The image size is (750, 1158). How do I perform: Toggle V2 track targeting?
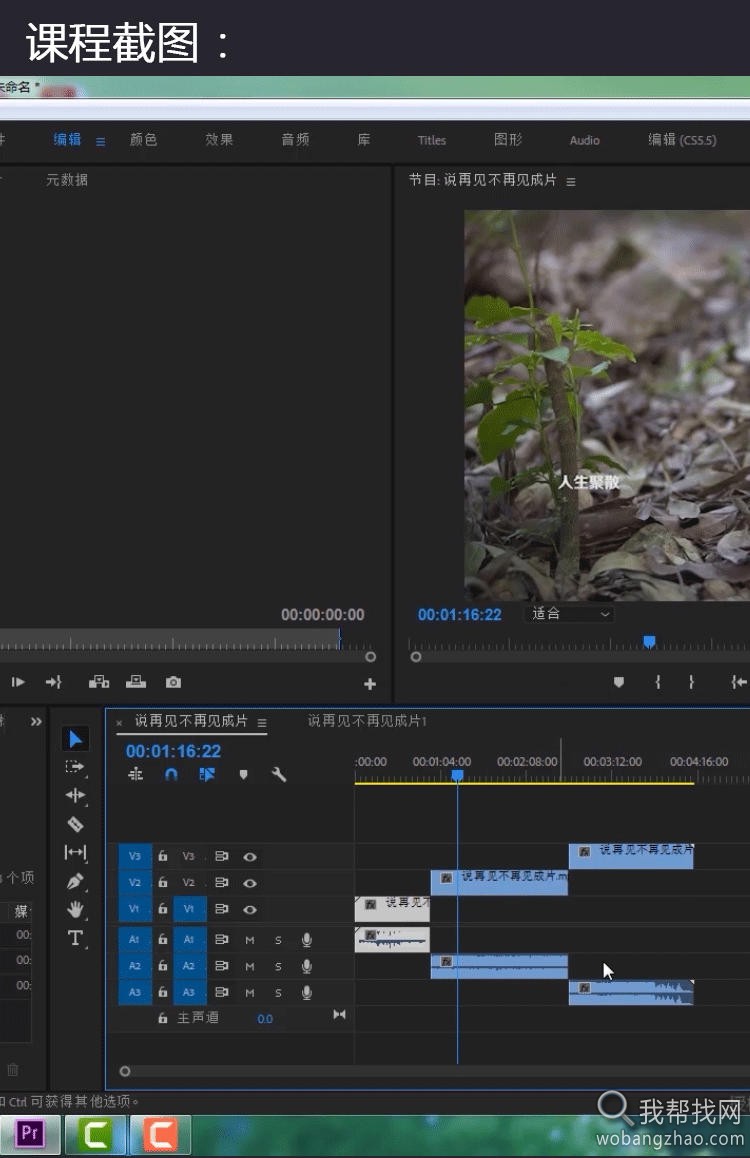[x=189, y=883]
